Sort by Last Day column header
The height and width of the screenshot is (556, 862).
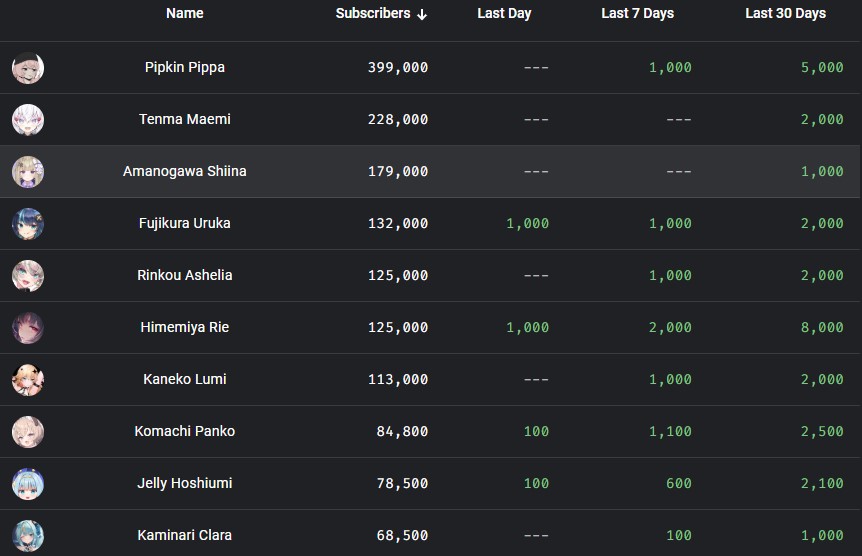pos(504,14)
